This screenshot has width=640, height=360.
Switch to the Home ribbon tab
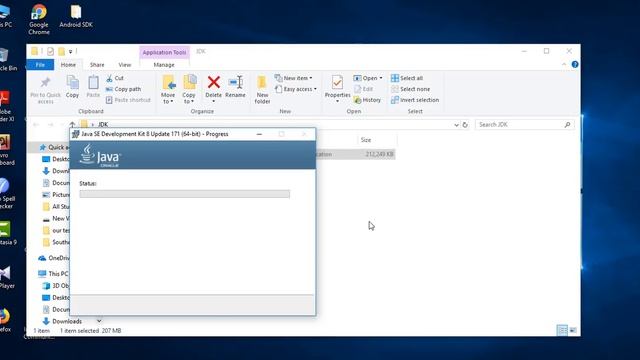point(68,64)
